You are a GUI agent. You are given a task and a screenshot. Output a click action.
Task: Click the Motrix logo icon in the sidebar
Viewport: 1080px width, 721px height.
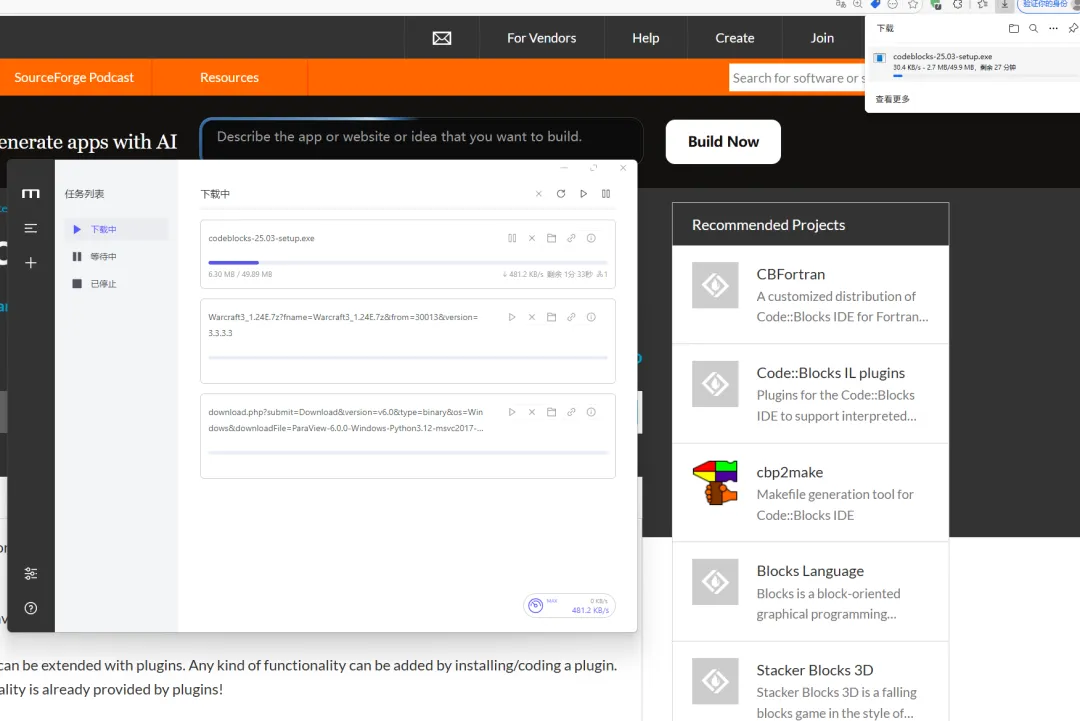[30, 194]
